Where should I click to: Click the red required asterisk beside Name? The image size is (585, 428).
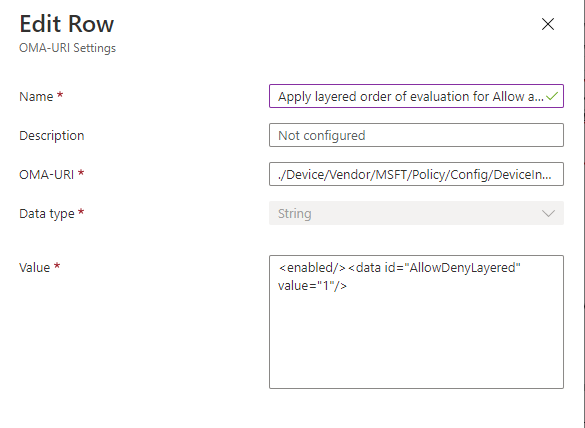60,95
